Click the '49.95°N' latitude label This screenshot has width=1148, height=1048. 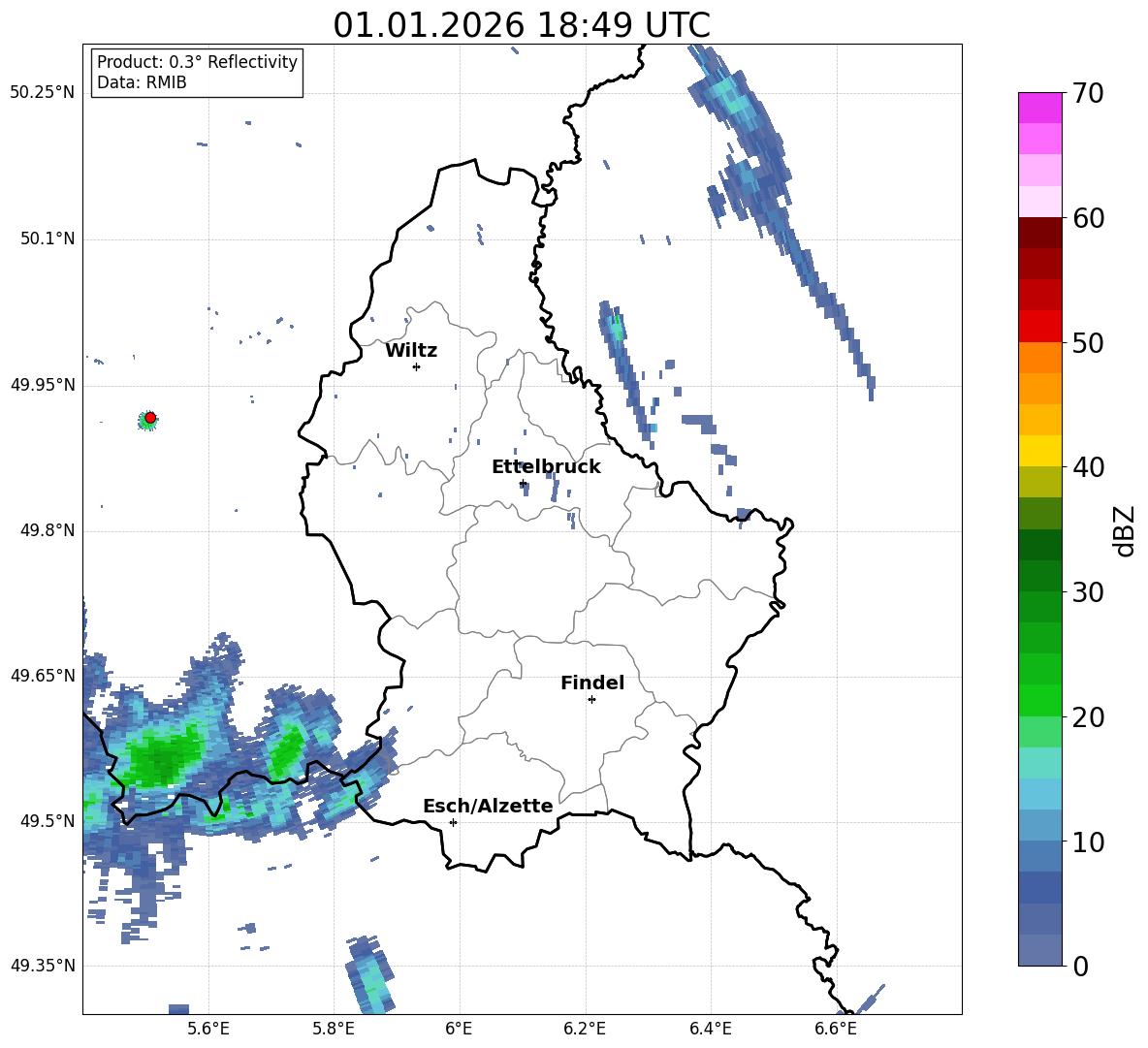[43, 385]
